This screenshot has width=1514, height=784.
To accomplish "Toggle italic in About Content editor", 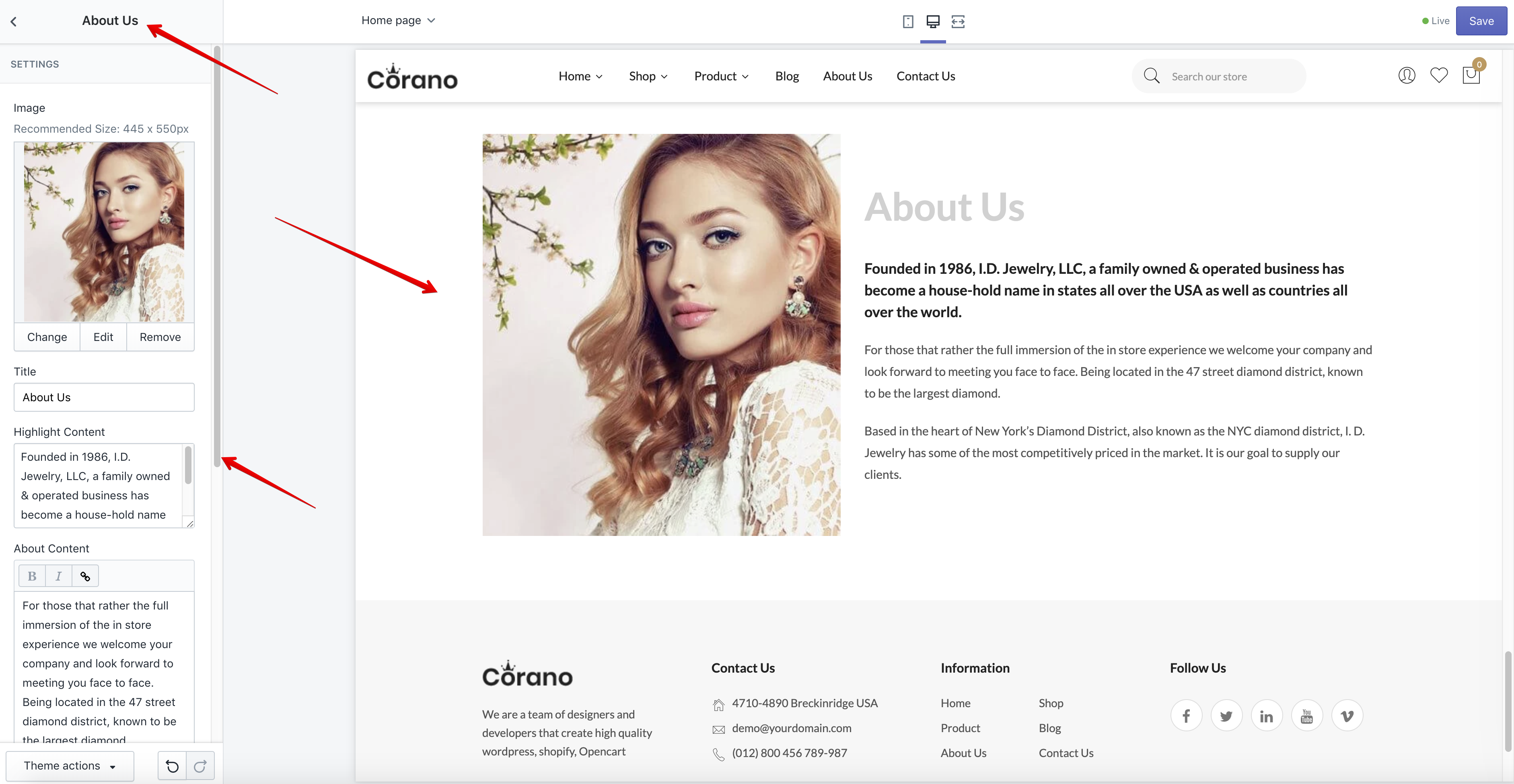I will click(58, 576).
